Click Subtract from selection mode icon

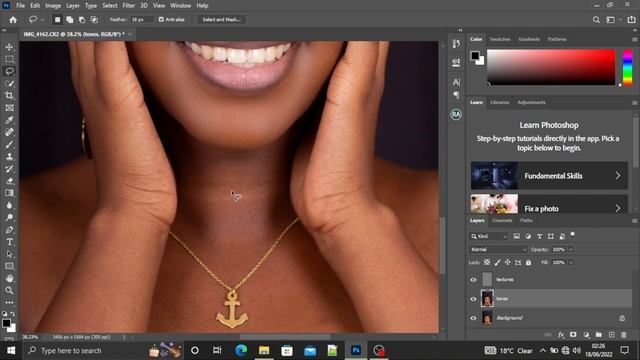[82, 20]
